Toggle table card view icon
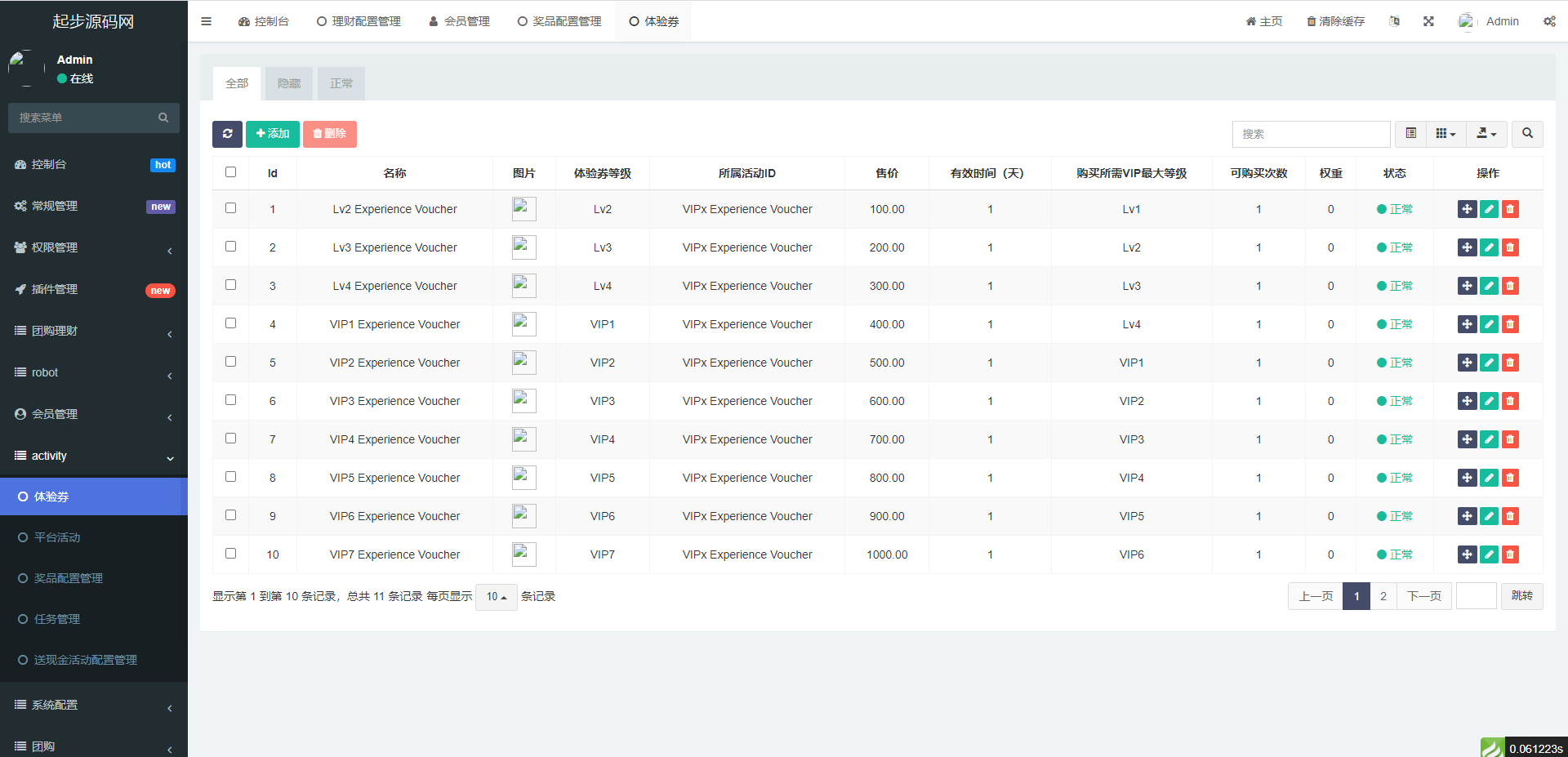The image size is (1568, 757). [x=1410, y=134]
